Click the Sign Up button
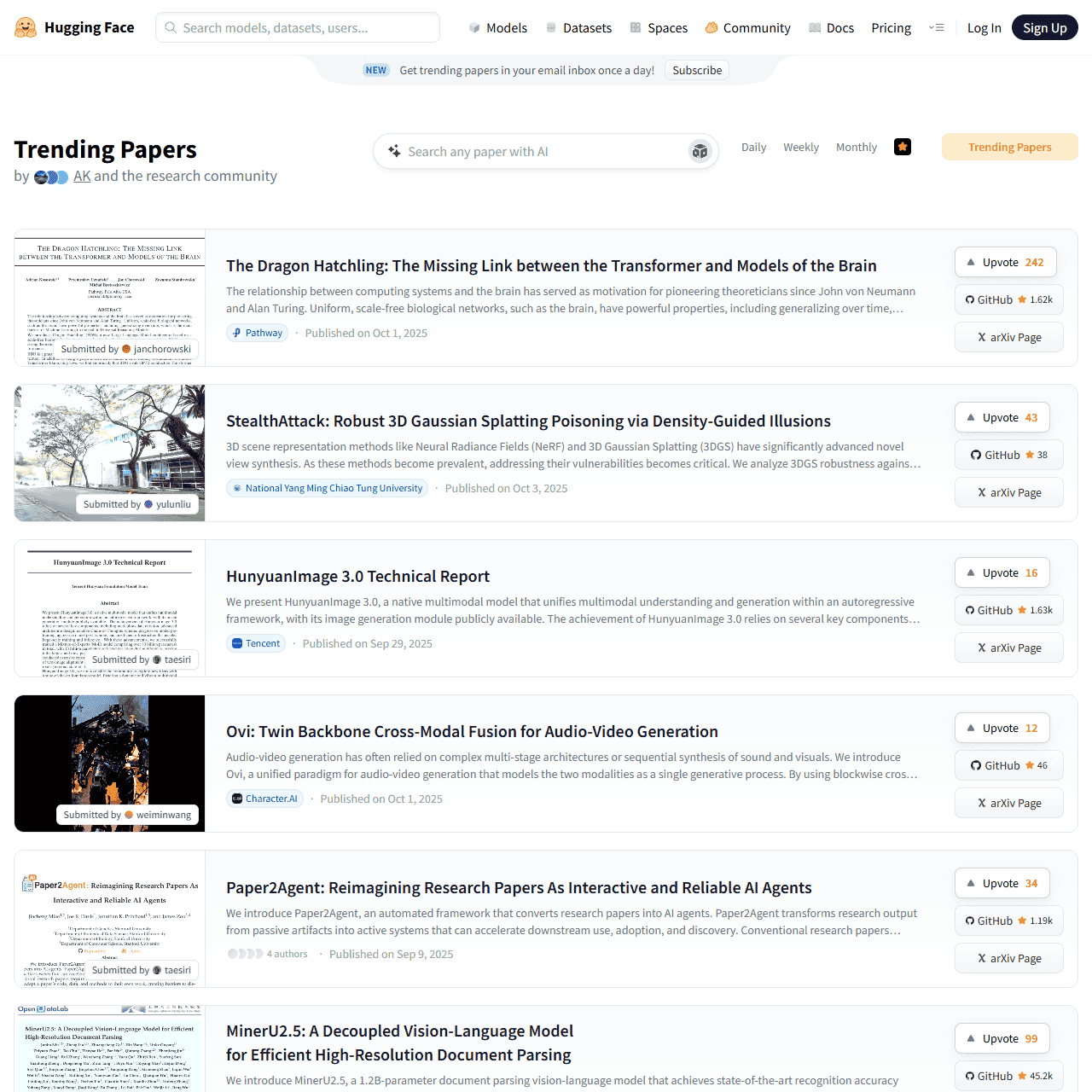 1044,27
